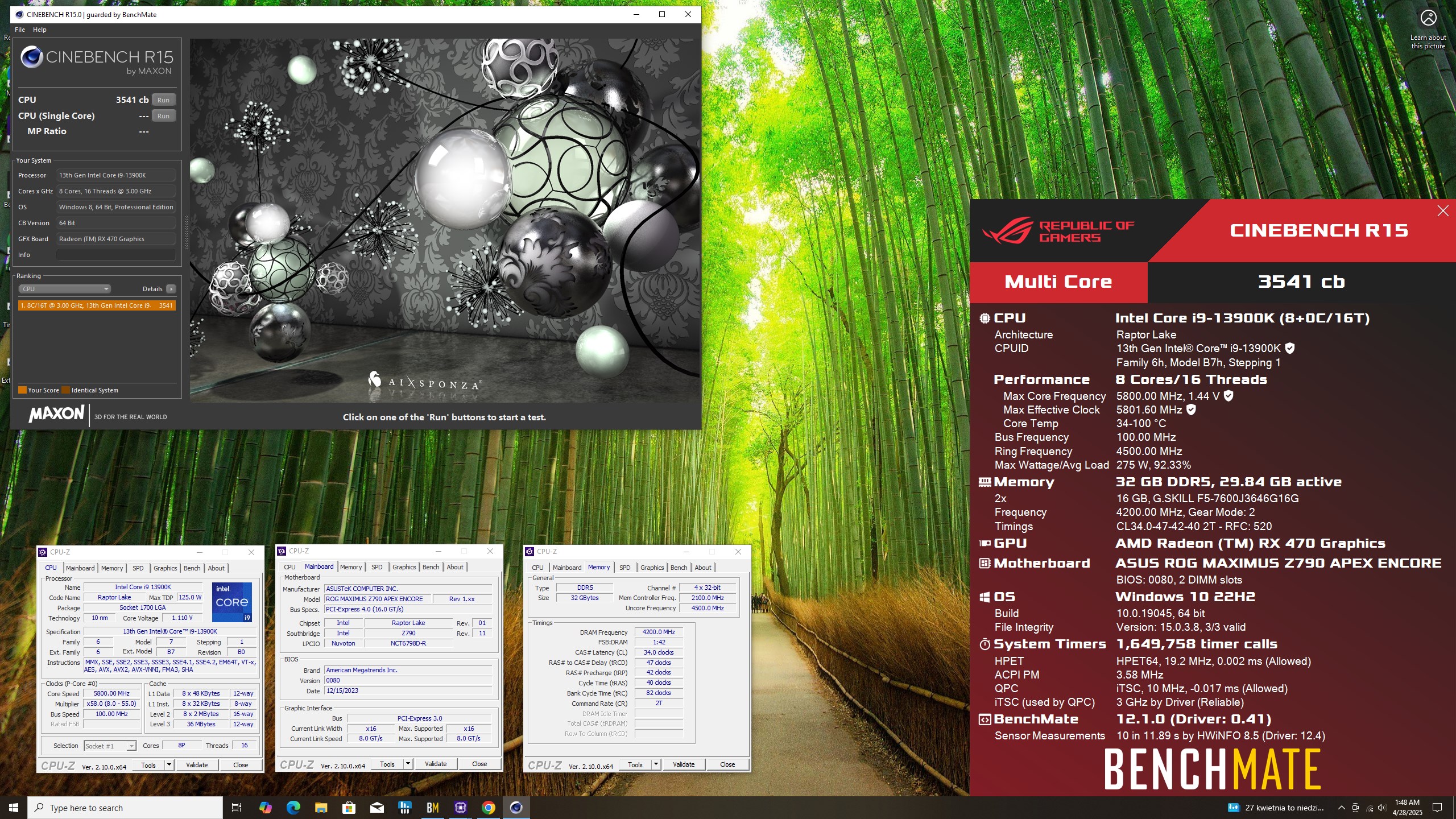Switch to CPU-Z via its taskbar icon
The image size is (1456, 819).
(460, 808)
